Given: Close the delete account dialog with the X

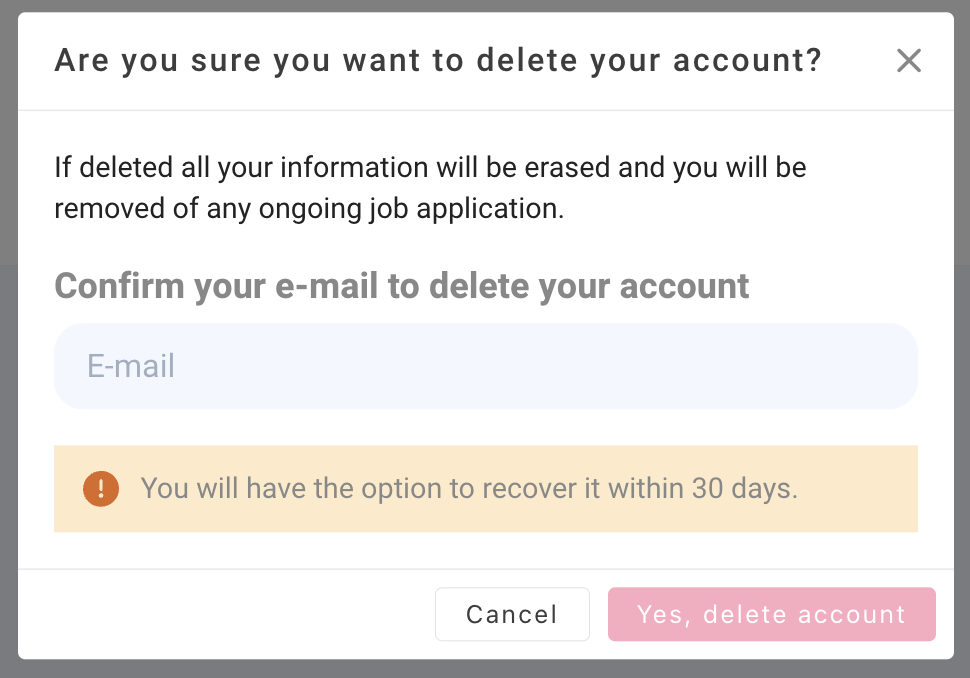Looking at the screenshot, I should tap(909, 61).
